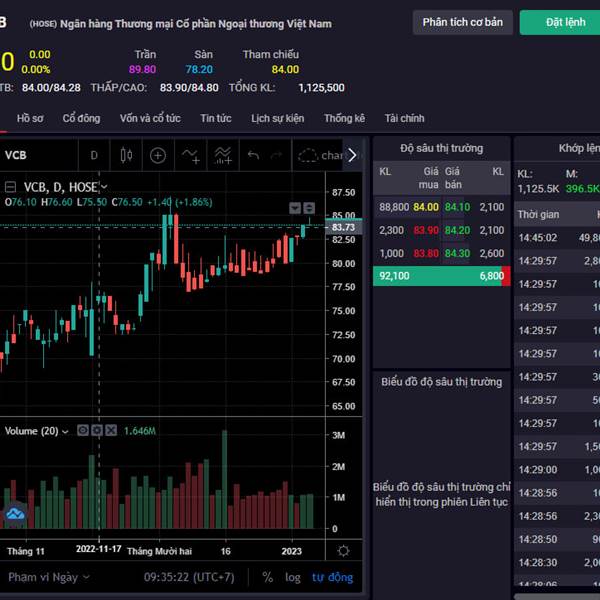The image size is (600, 600).
Task: Open the Volume indicator settings gear
Action: pos(97,430)
